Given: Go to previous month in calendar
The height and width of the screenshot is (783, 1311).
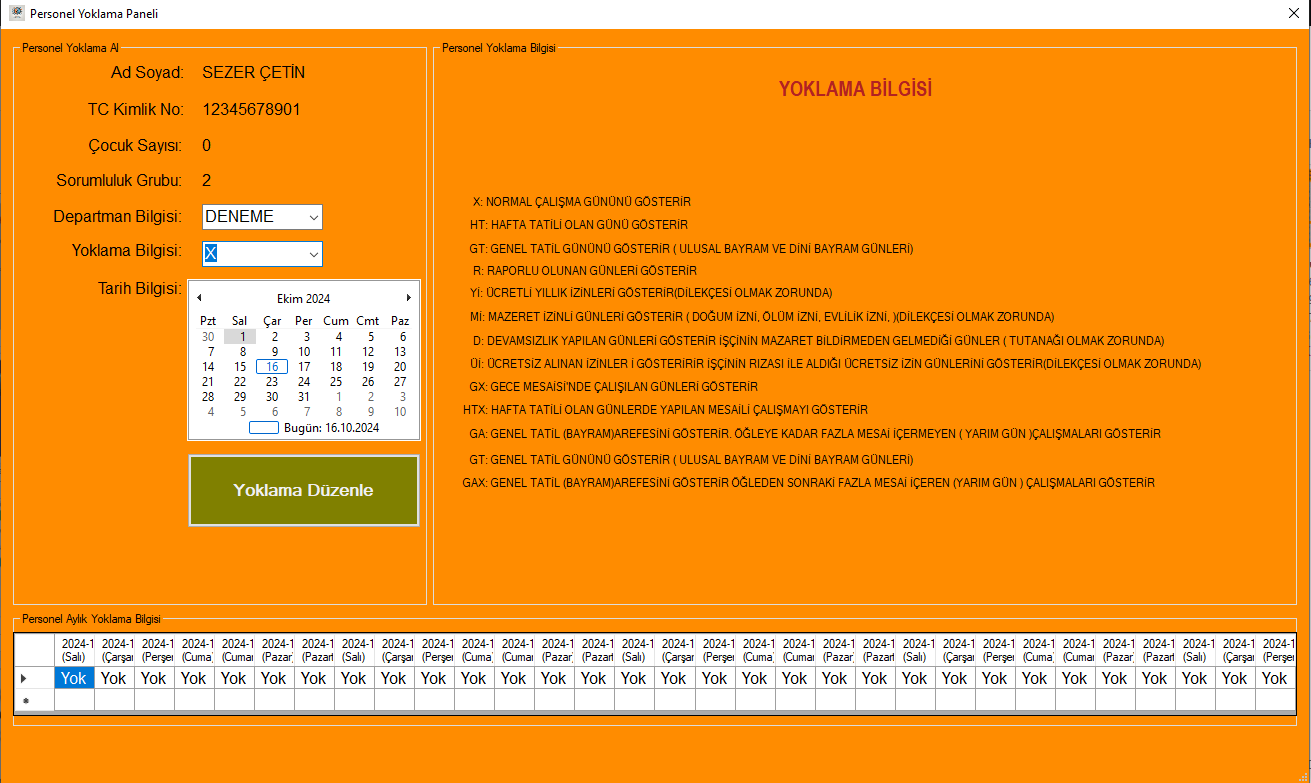Looking at the screenshot, I should click(x=199, y=298).
